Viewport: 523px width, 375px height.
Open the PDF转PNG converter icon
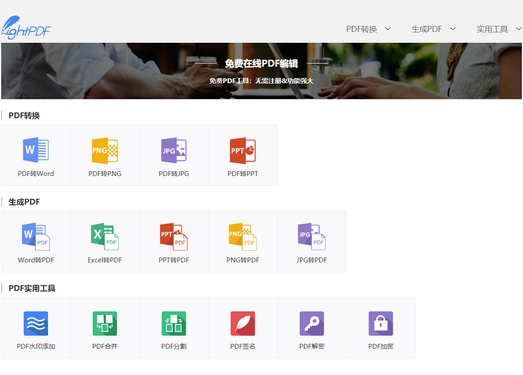click(x=105, y=150)
